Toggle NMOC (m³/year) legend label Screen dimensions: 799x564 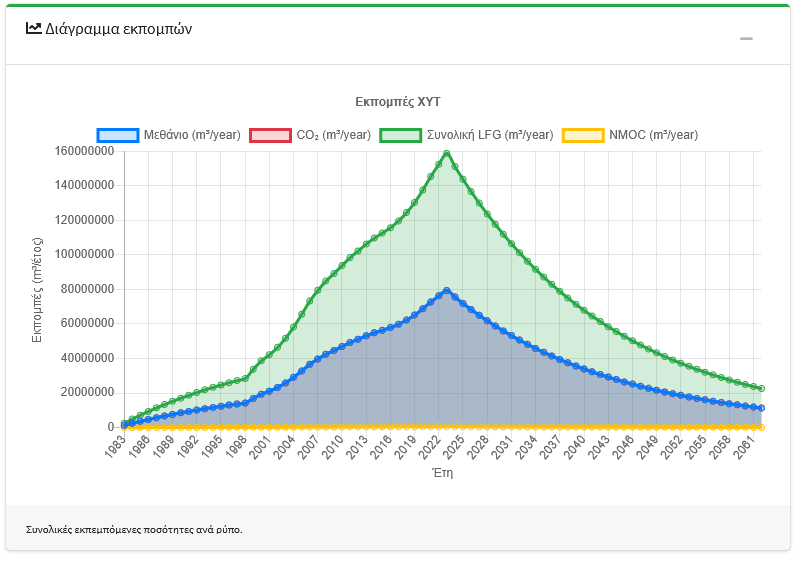tap(653, 135)
